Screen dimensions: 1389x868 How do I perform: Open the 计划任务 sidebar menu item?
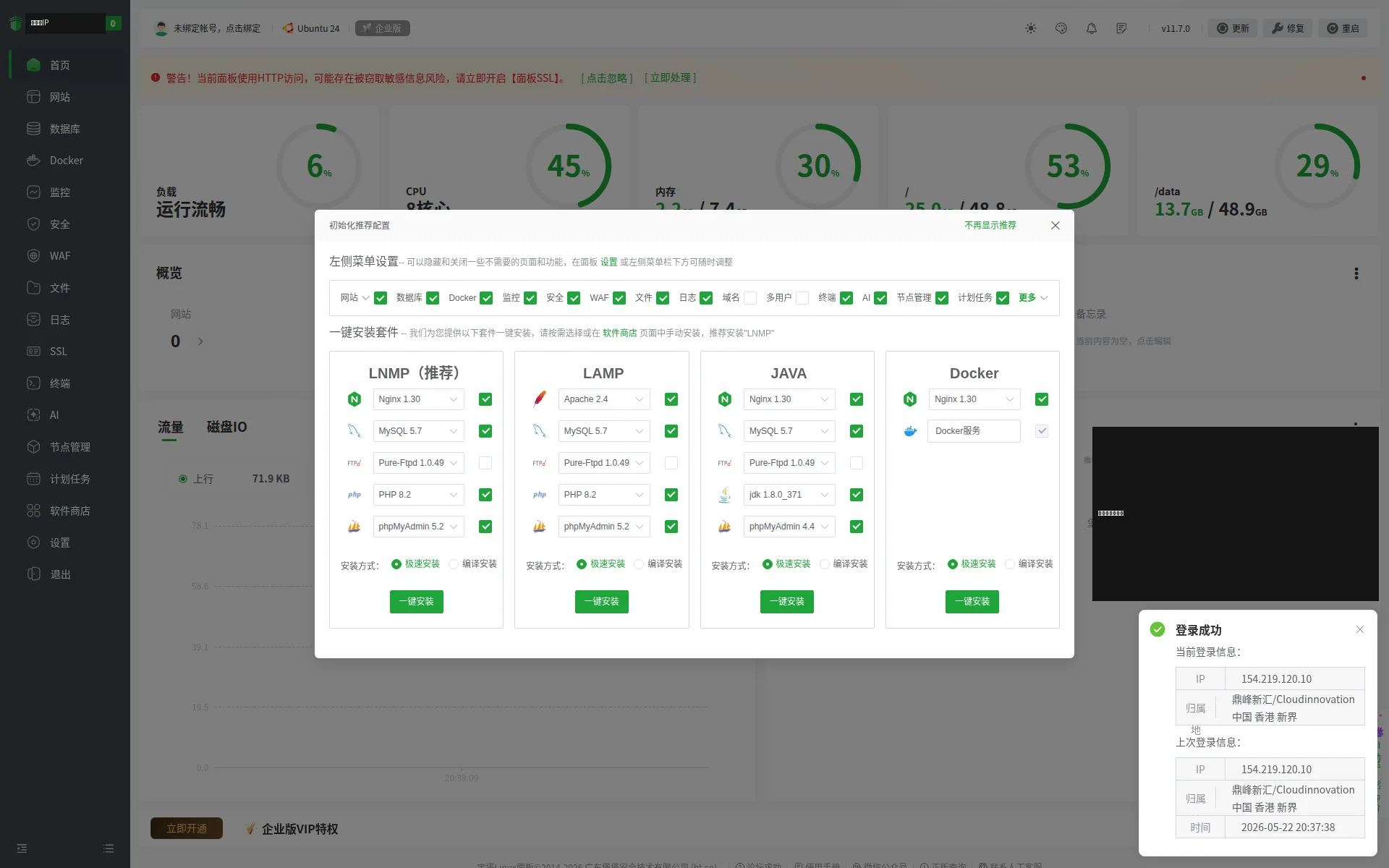point(69,478)
